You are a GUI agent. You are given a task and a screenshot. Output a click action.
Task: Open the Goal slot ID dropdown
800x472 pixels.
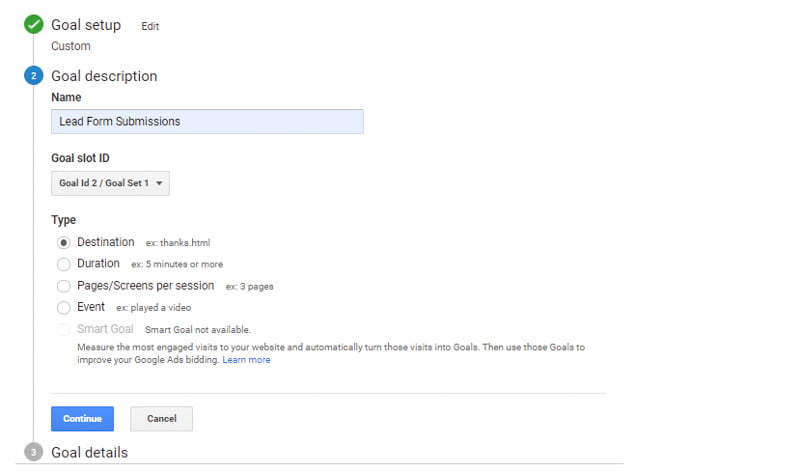point(110,183)
